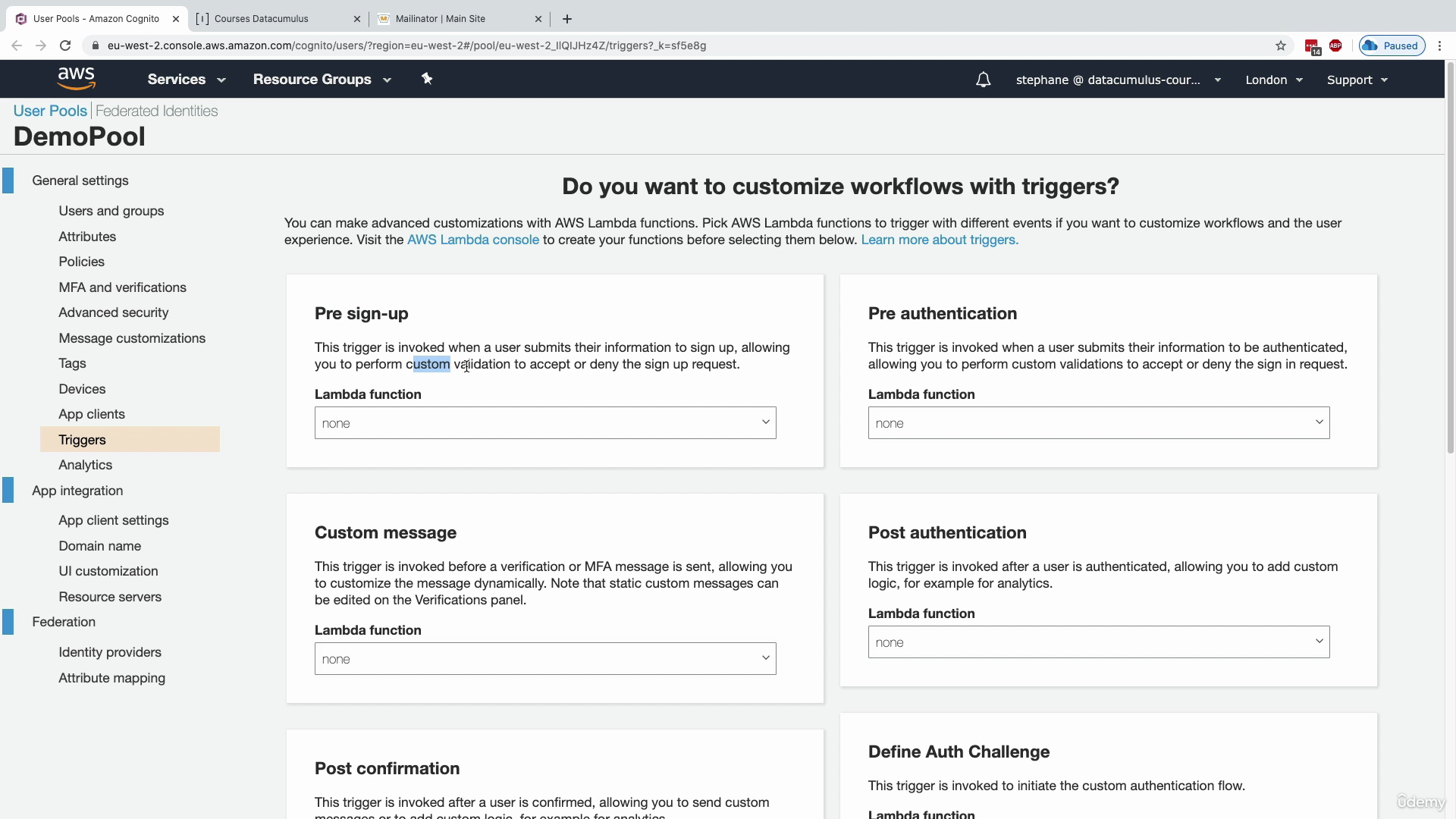This screenshot has width=1456, height=819.
Task: Open the Attributes settings page
Action: pyautogui.click(x=87, y=237)
